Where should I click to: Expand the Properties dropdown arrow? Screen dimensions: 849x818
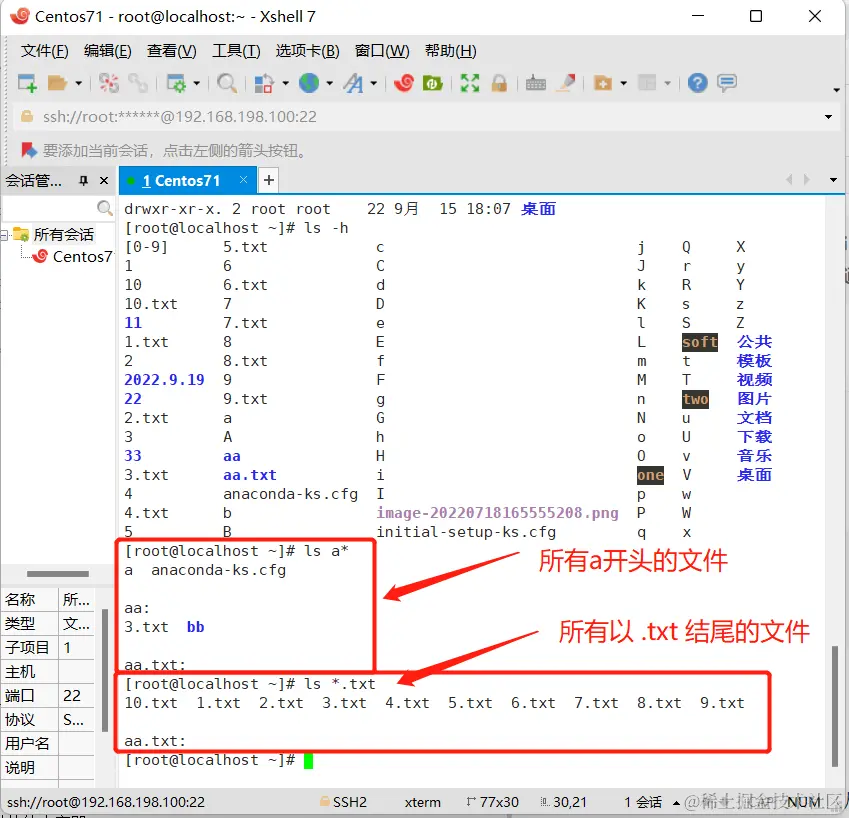click(x=197, y=83)
